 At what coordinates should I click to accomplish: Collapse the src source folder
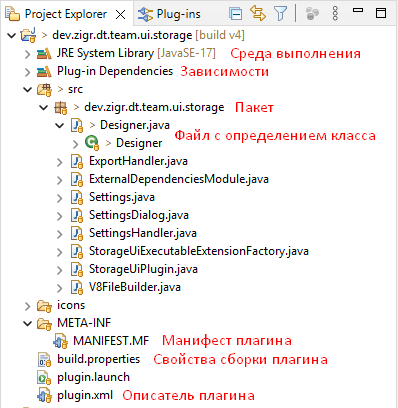coord(27,89)
